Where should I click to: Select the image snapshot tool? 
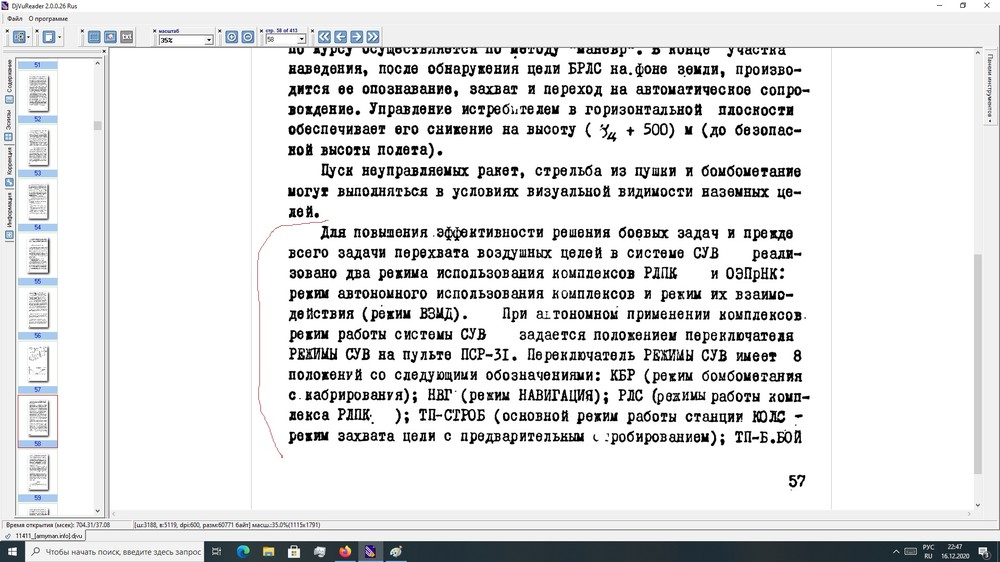pyautogui.click(x=110, y=37)
